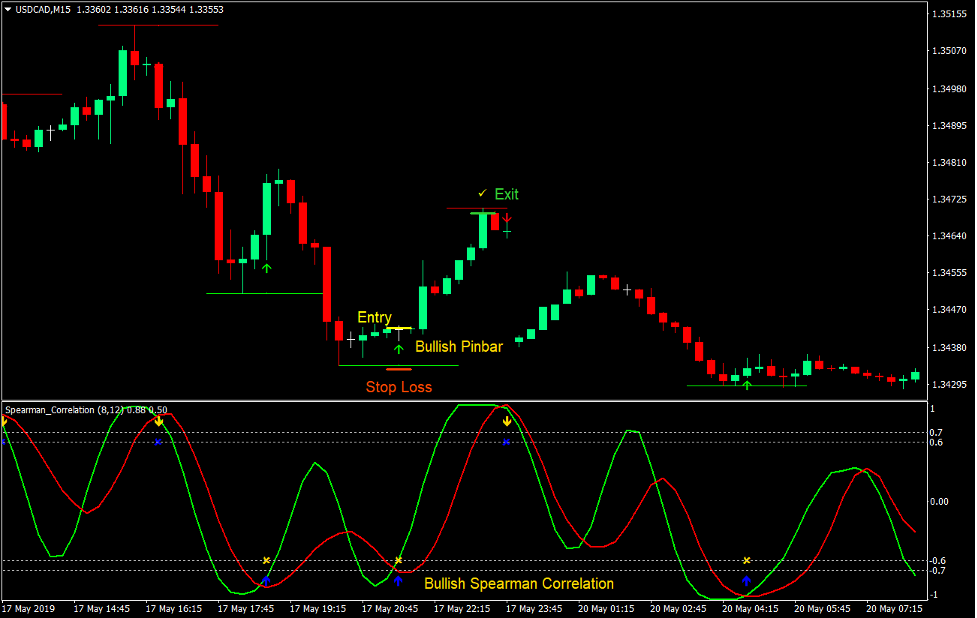Click the yellow down arrow near 17 May 23:45
Viewport: 977px width, 618px height.
[x=507, y=420]
